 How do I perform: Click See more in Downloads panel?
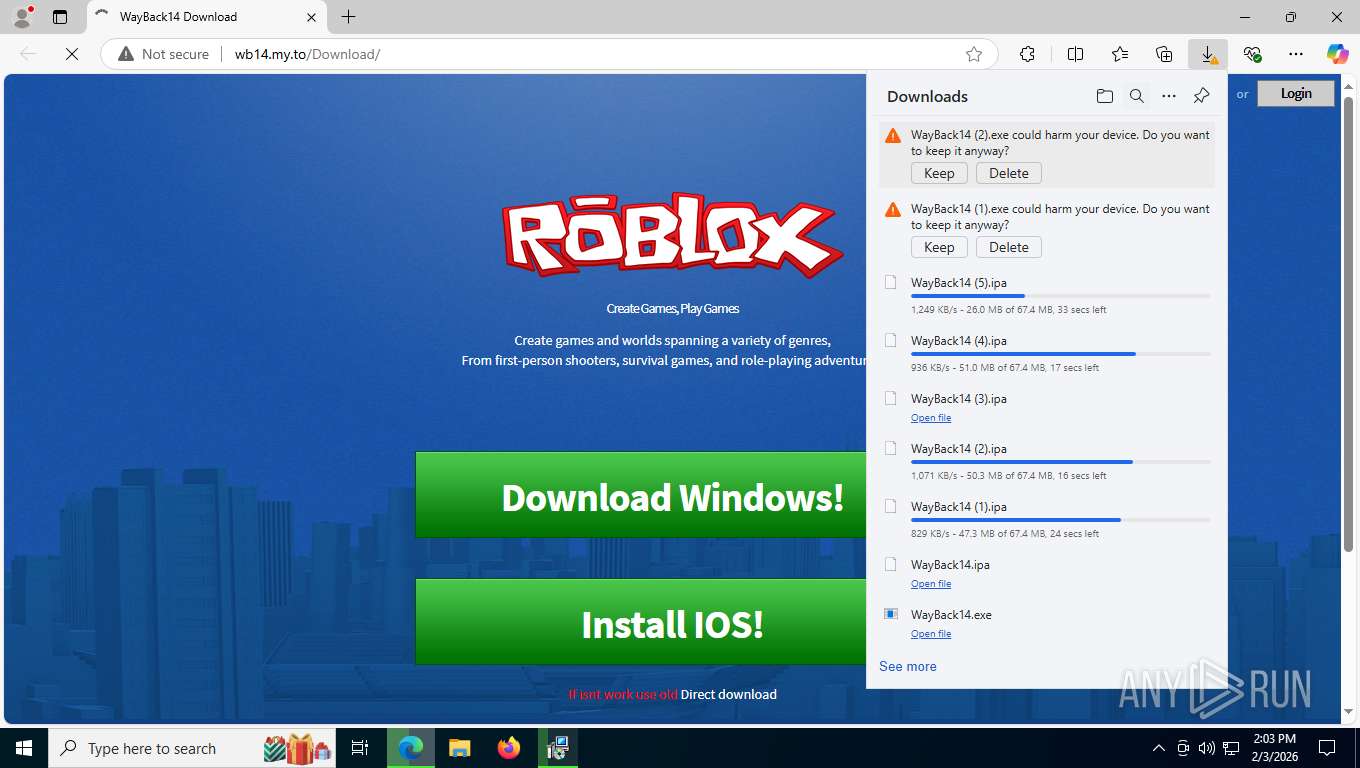[x=908, y=666]
